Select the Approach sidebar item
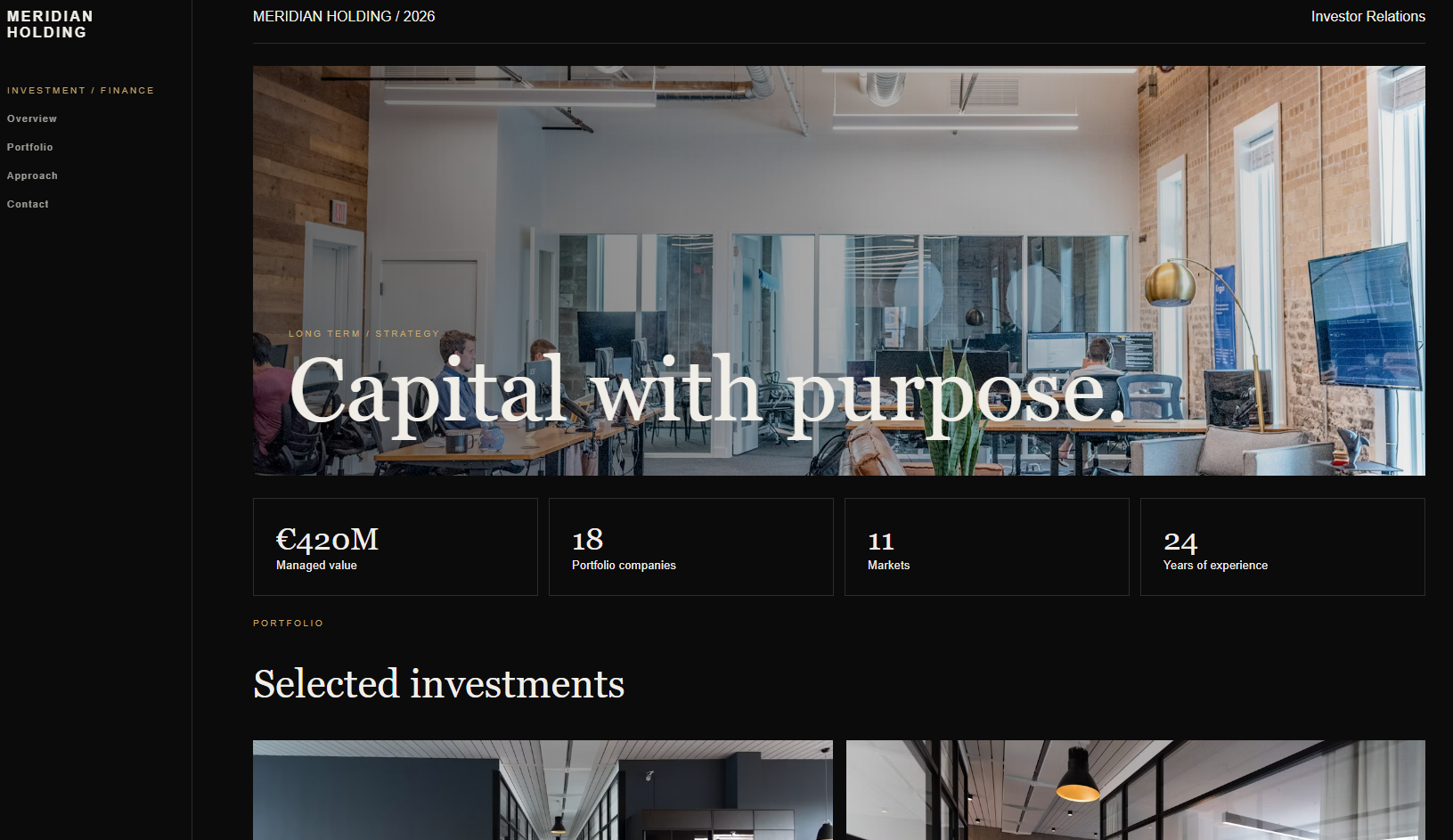This screenshot has width=1453, height=840. tap(32, 175)
